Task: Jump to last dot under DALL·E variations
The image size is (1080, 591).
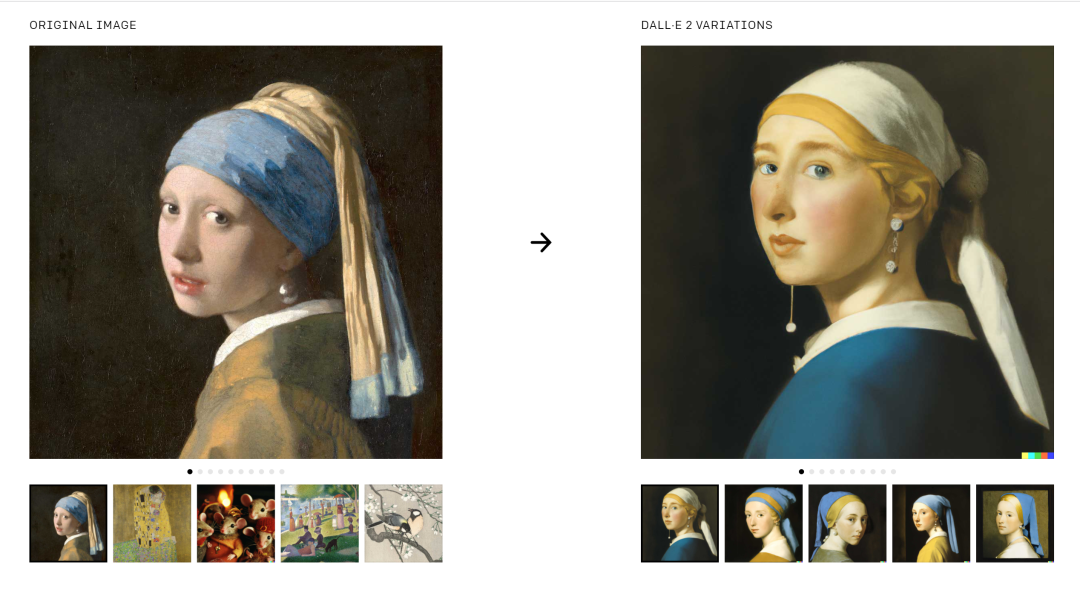Action: (x=893, y=472)
